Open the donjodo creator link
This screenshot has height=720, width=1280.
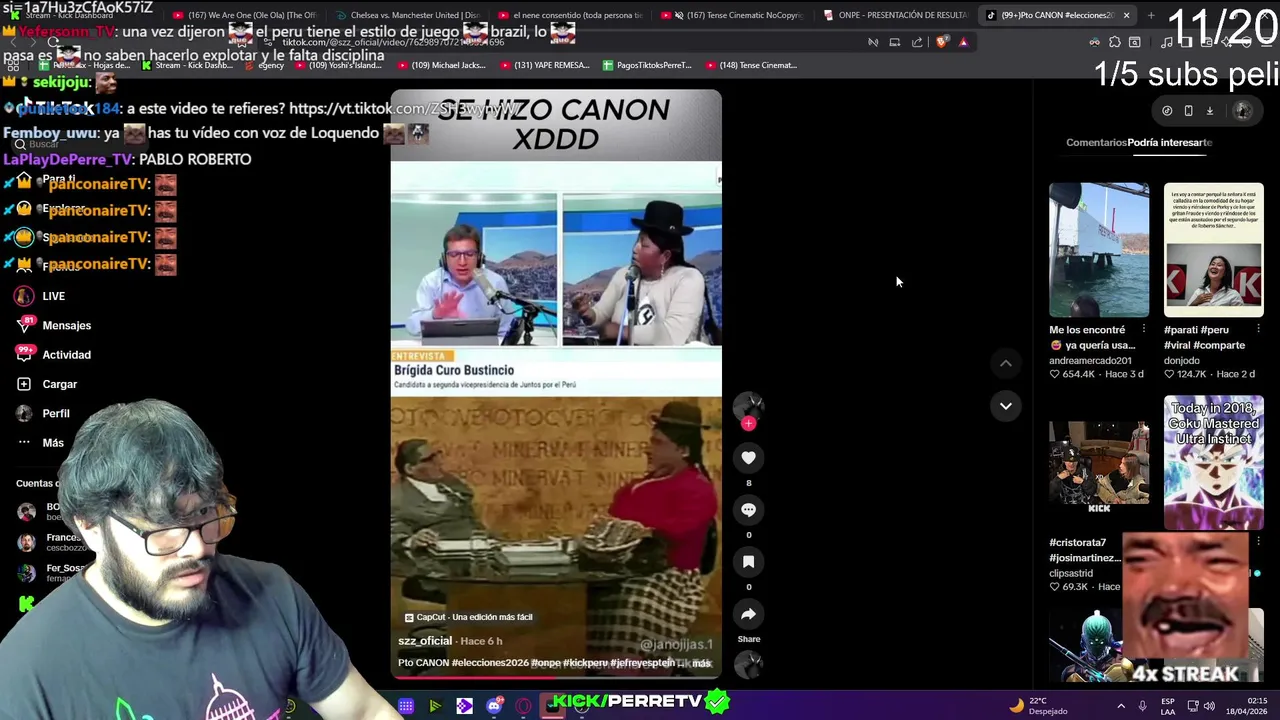pos(1181,360)
